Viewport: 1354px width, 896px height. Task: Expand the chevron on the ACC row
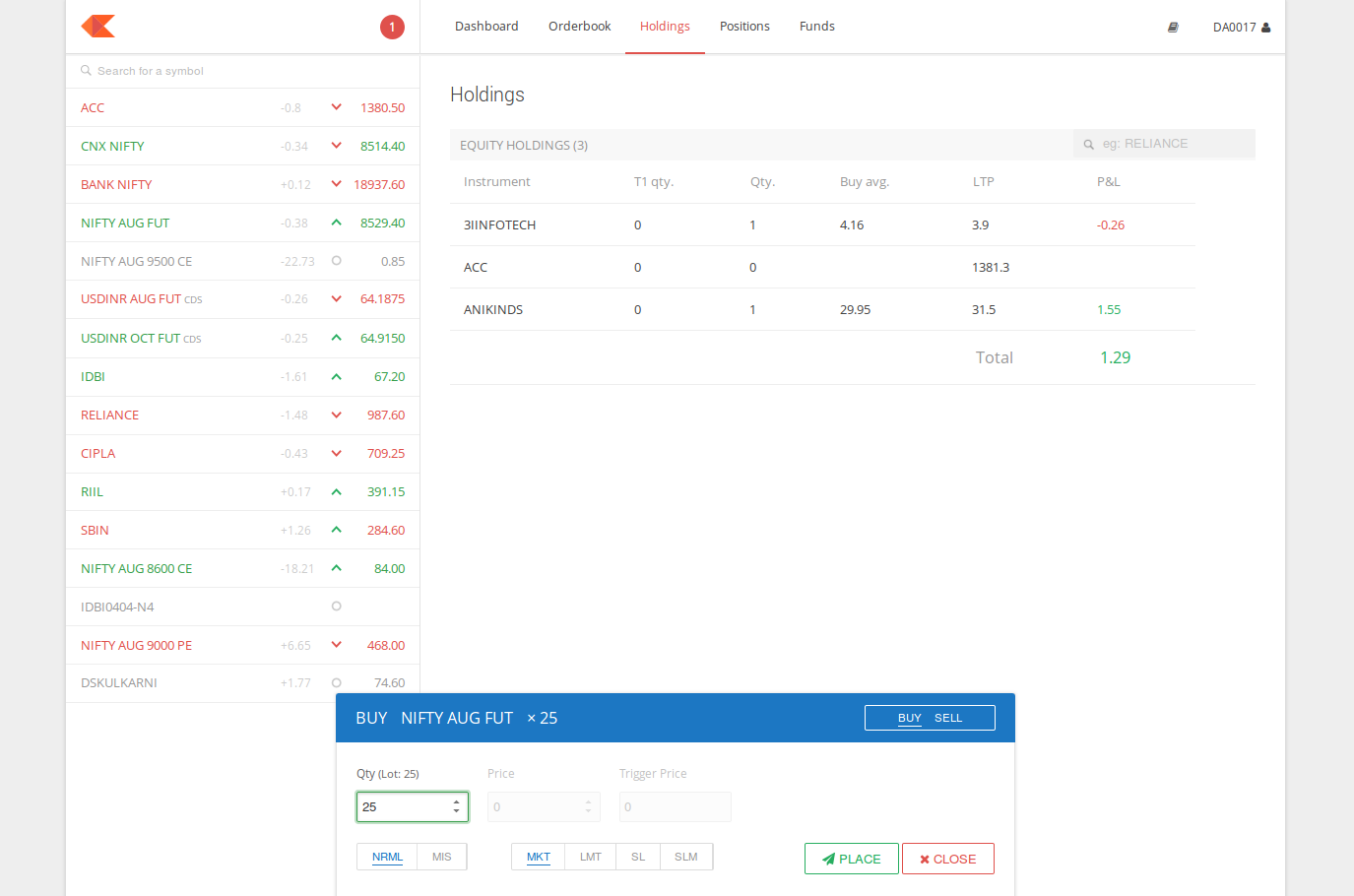pos(336,106)
